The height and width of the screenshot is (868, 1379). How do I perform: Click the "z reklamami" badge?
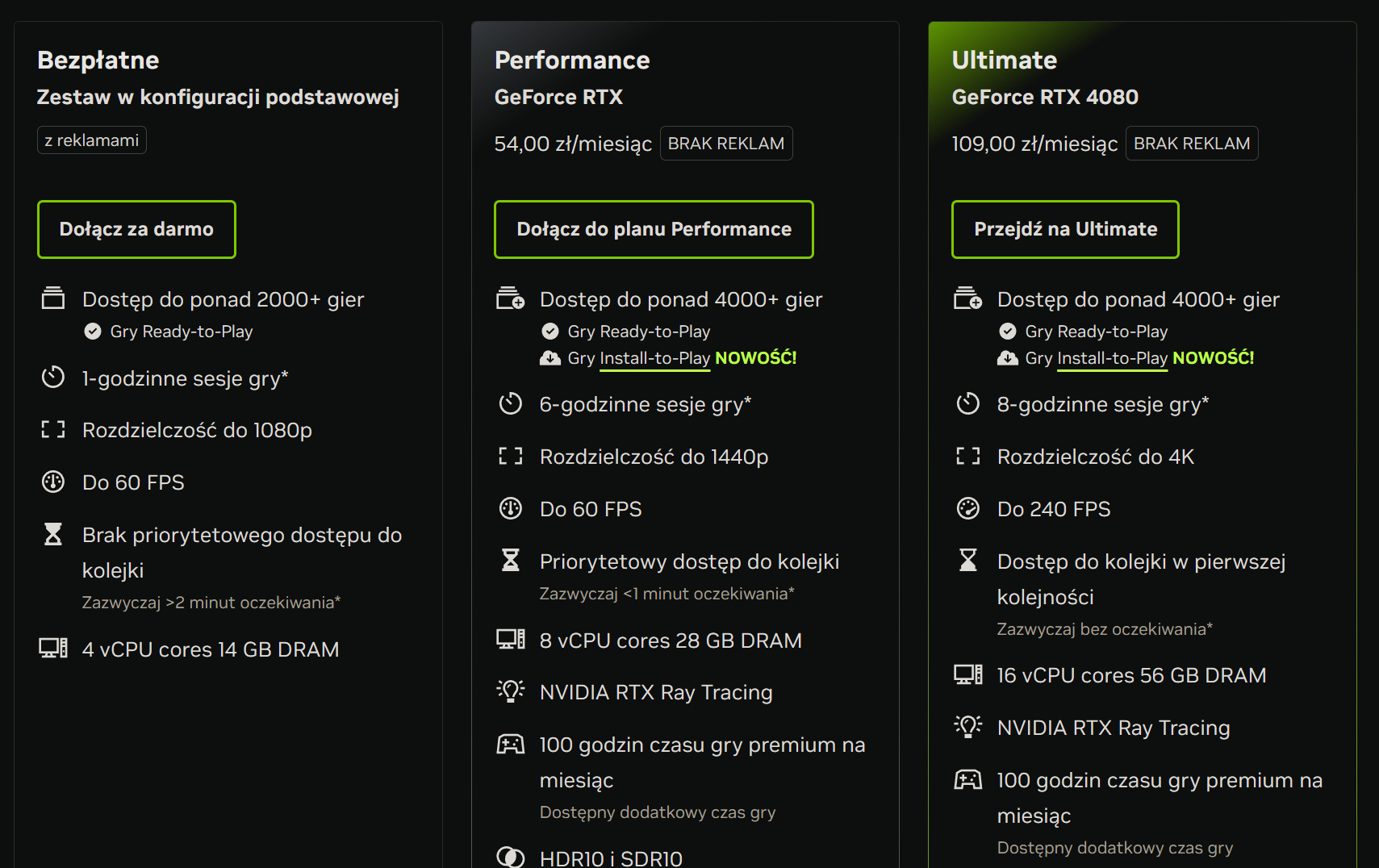92,140
